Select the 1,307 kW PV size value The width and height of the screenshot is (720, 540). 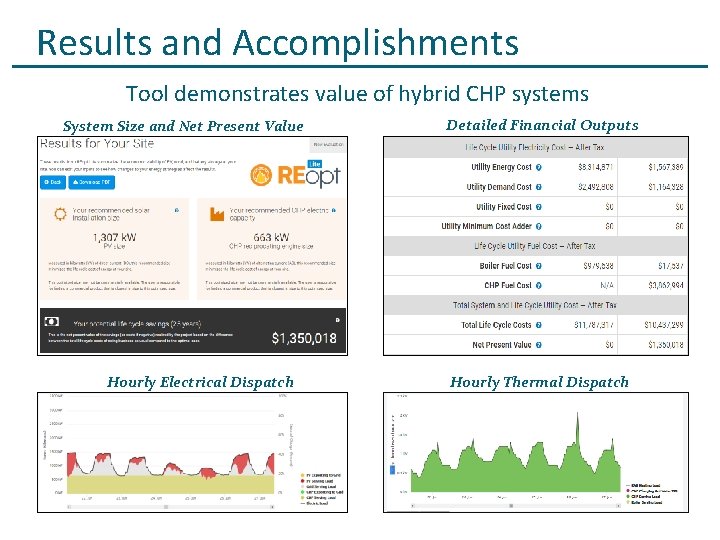114,237
